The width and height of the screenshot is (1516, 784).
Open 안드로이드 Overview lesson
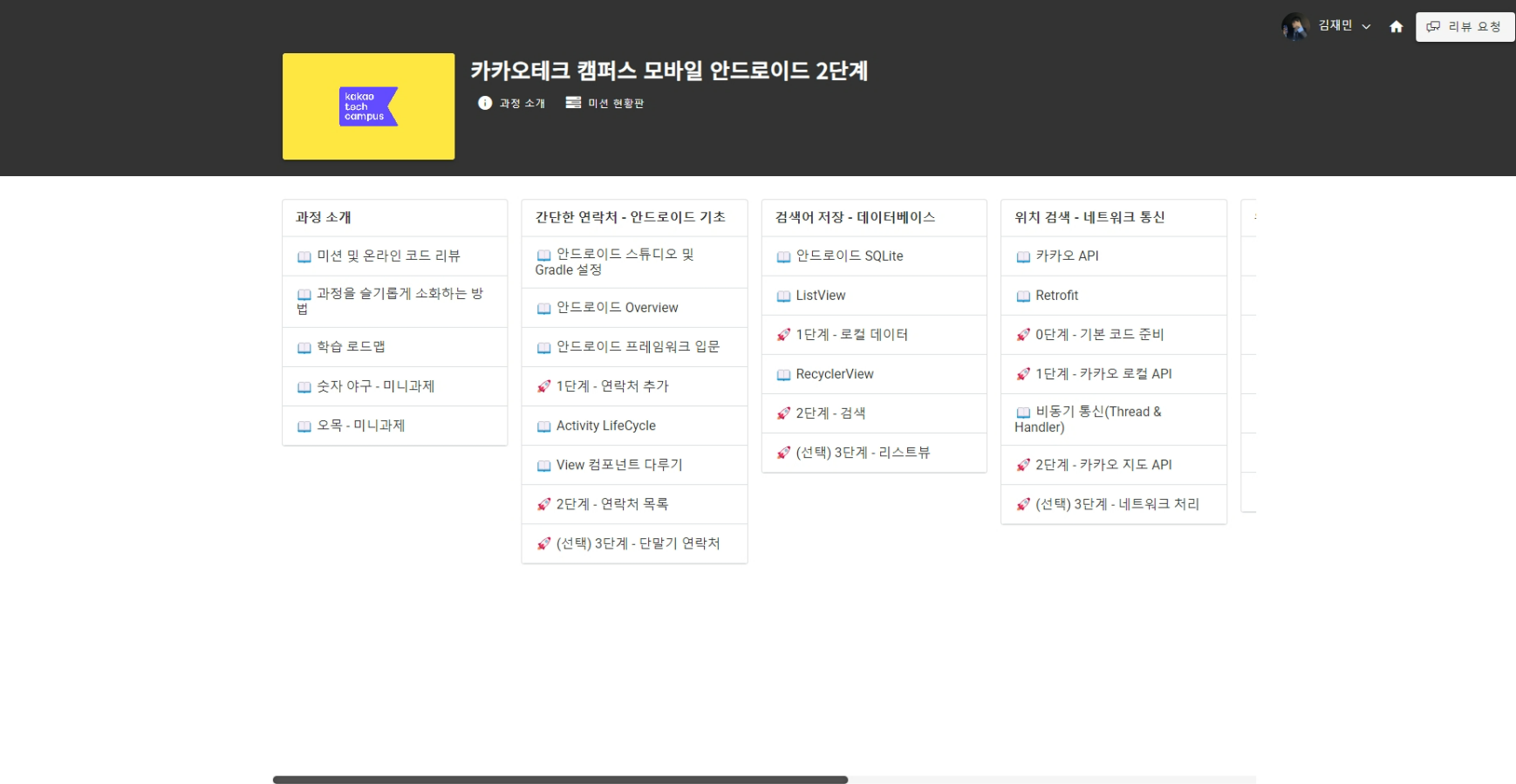(x=634, y=308)
